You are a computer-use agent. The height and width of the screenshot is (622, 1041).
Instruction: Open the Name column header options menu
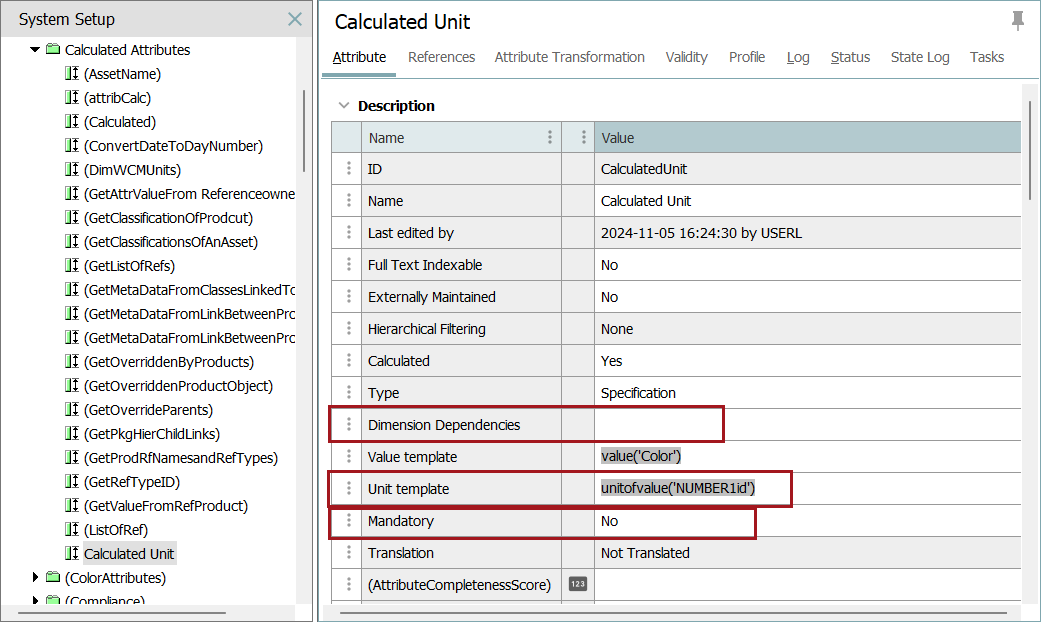(x=549, y=138)
